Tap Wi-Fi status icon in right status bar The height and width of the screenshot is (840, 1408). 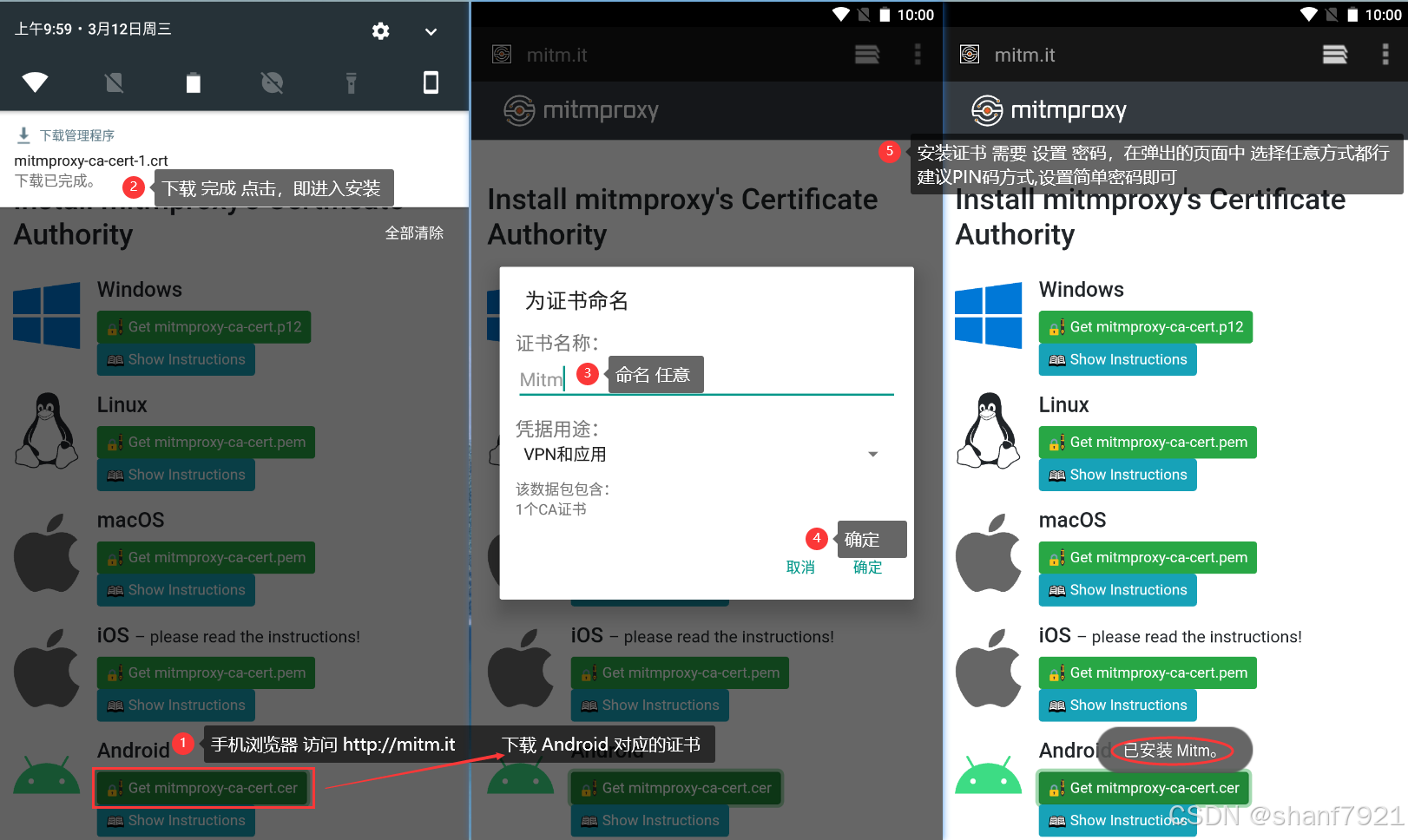[x=1309, y=14]
